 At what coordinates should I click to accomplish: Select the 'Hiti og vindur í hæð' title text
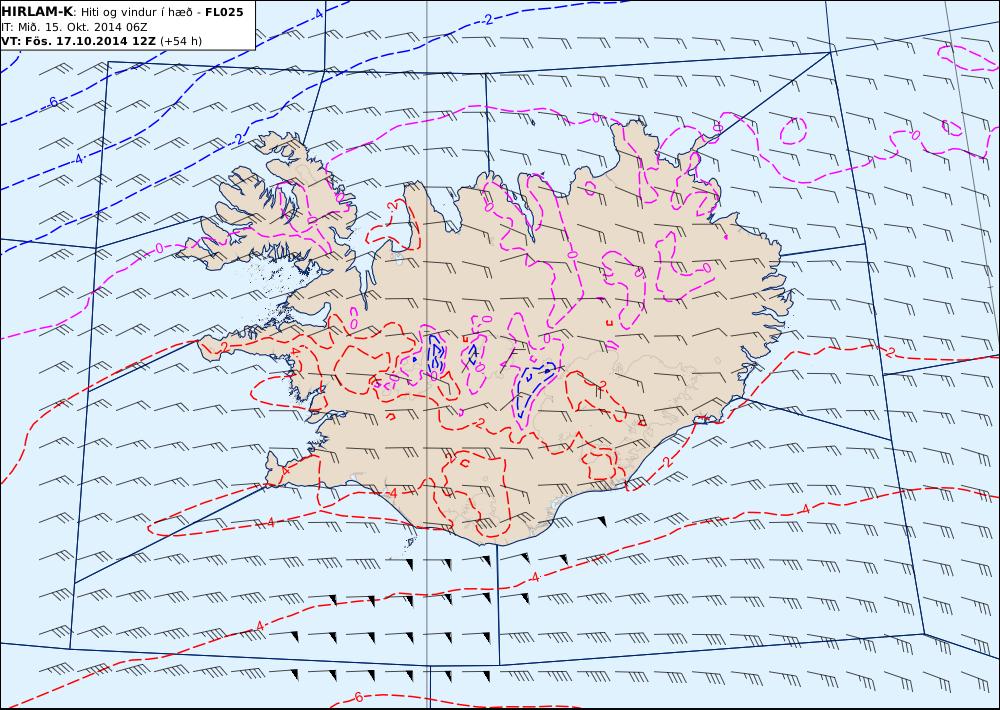pos(136,13)
